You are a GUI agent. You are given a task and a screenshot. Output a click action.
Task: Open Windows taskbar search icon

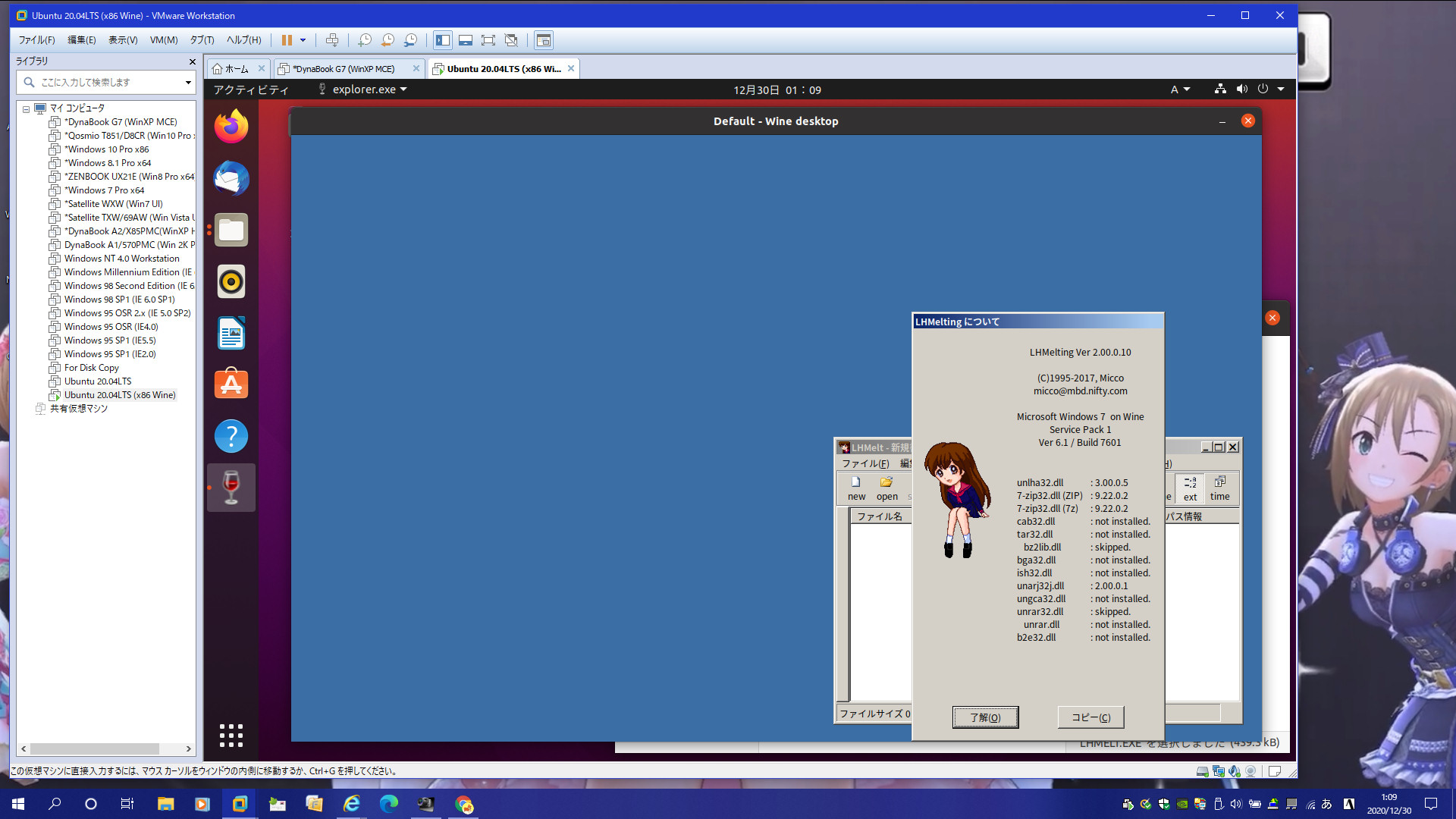click(55, 804)
